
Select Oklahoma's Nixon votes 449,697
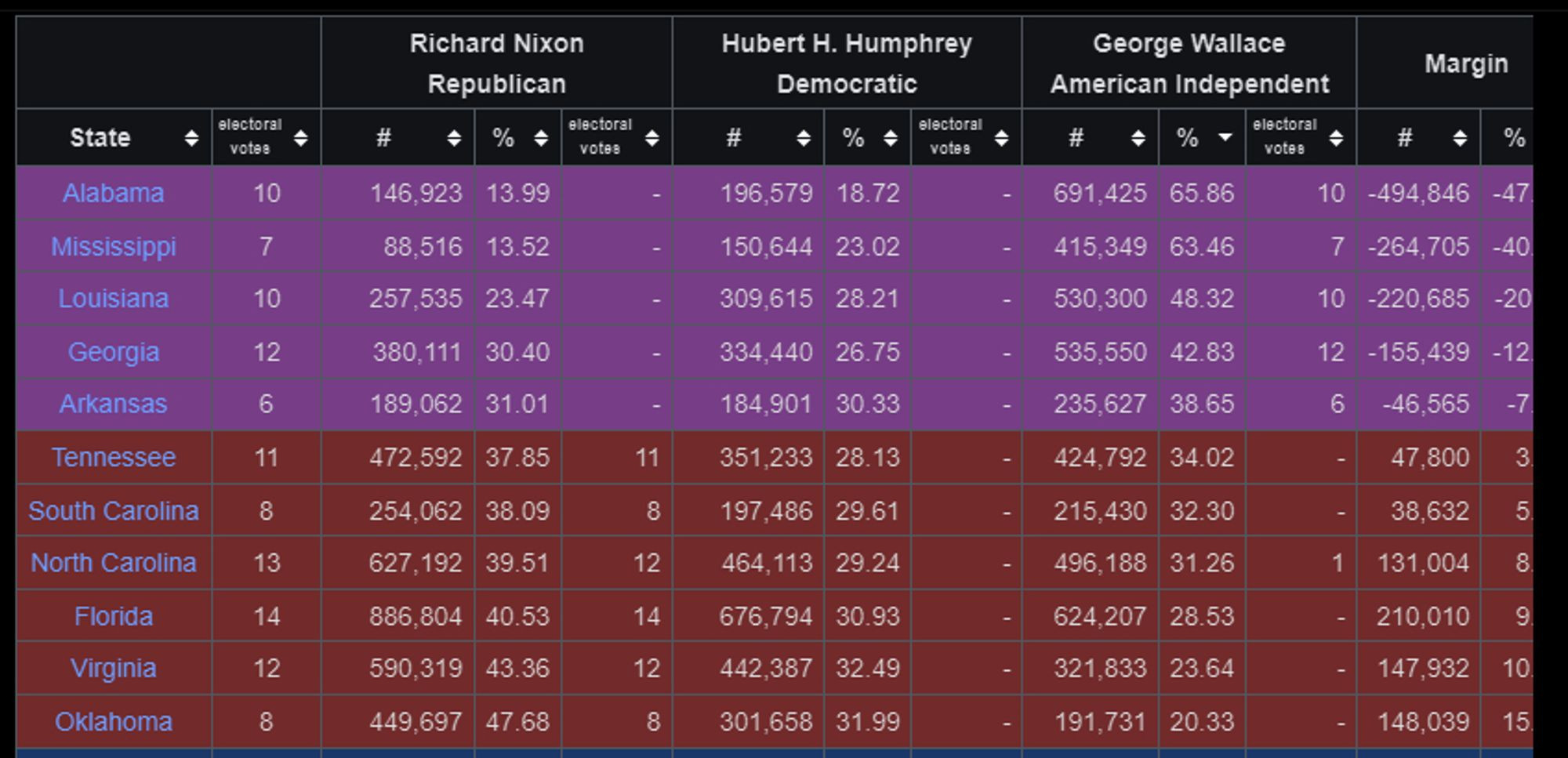click(416, 721)
